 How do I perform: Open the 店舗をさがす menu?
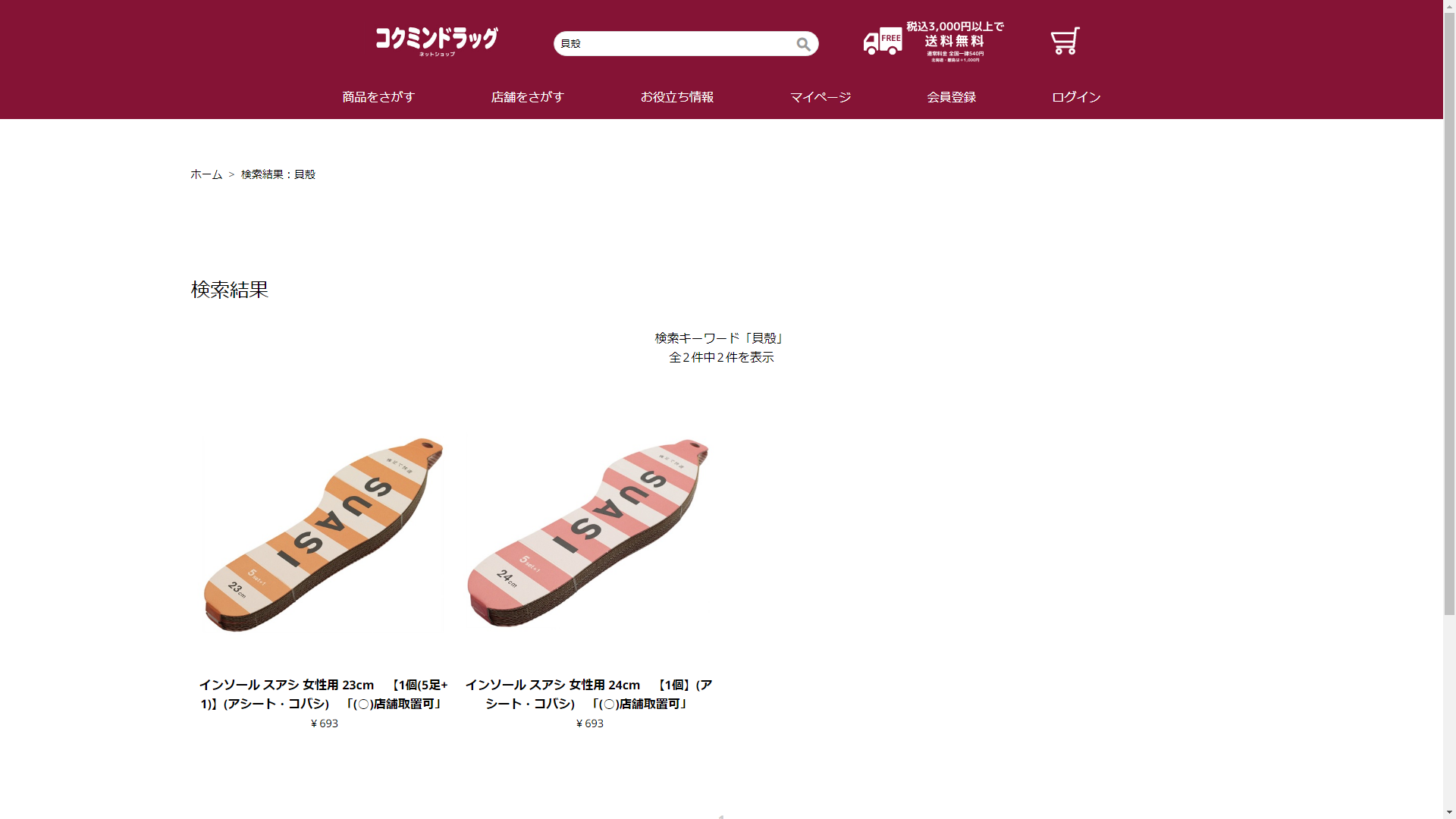[x=528, y=97]
